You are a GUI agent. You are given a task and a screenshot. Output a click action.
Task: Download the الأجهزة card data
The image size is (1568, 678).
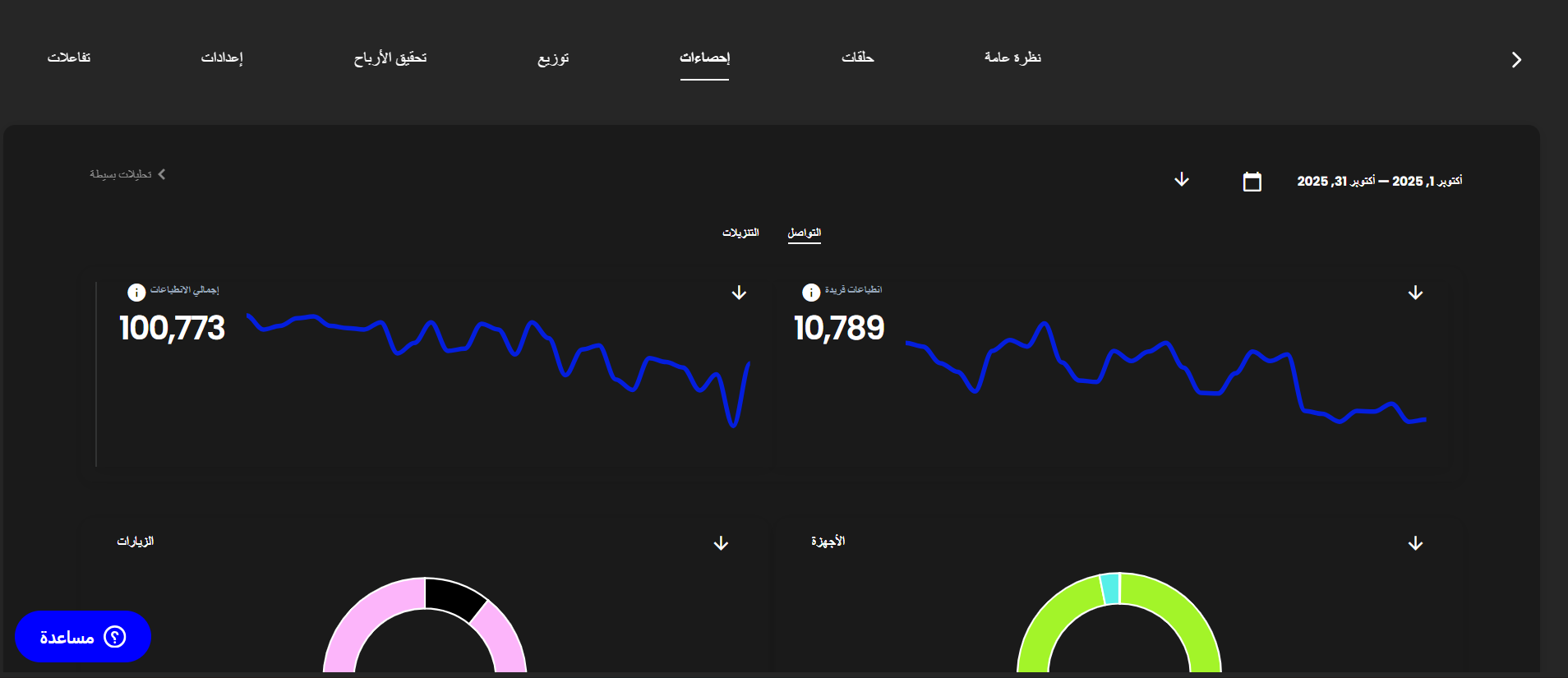[1415, 543]
